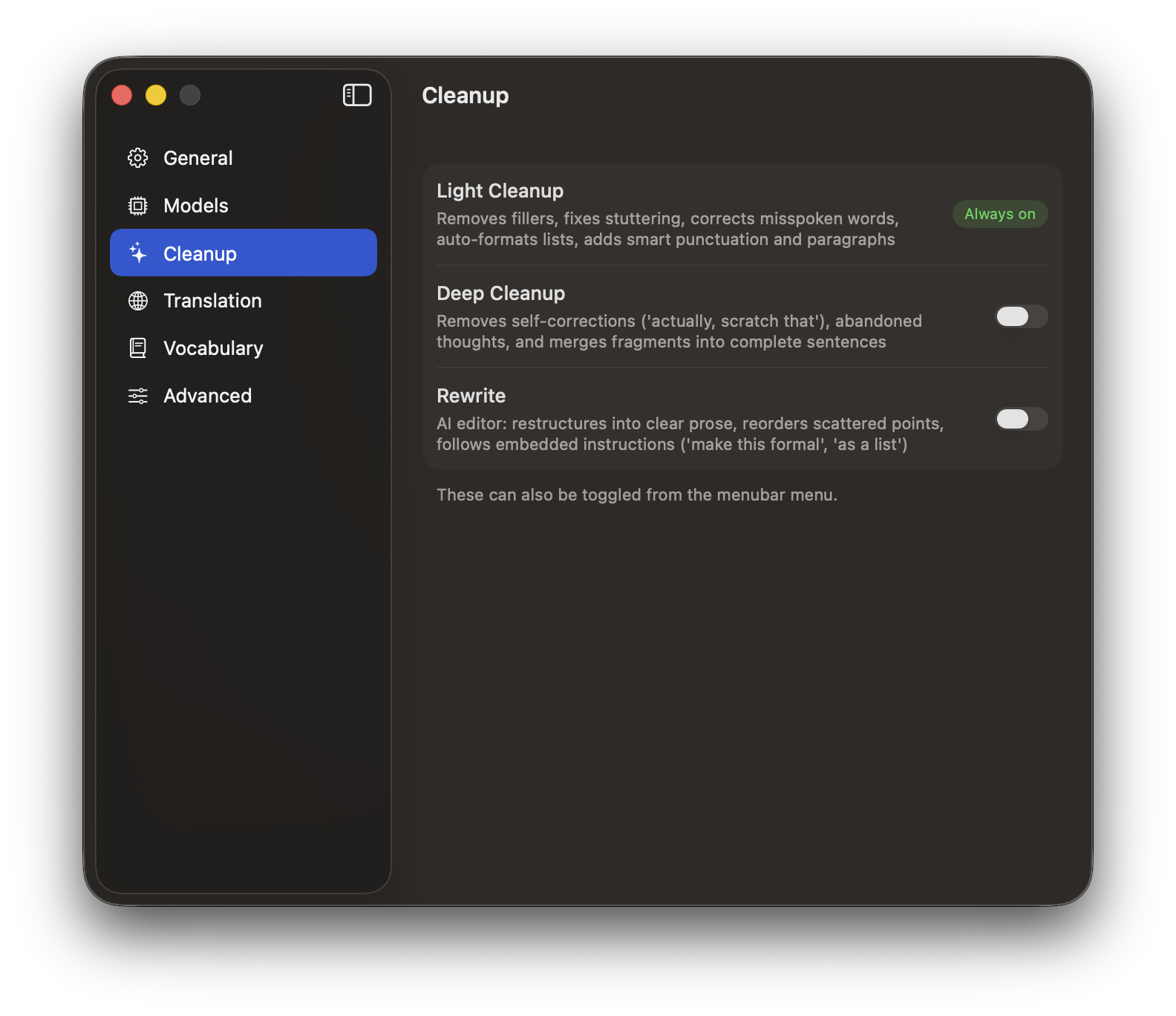Click the globe icon beside Translation

[x=138, y=301]
